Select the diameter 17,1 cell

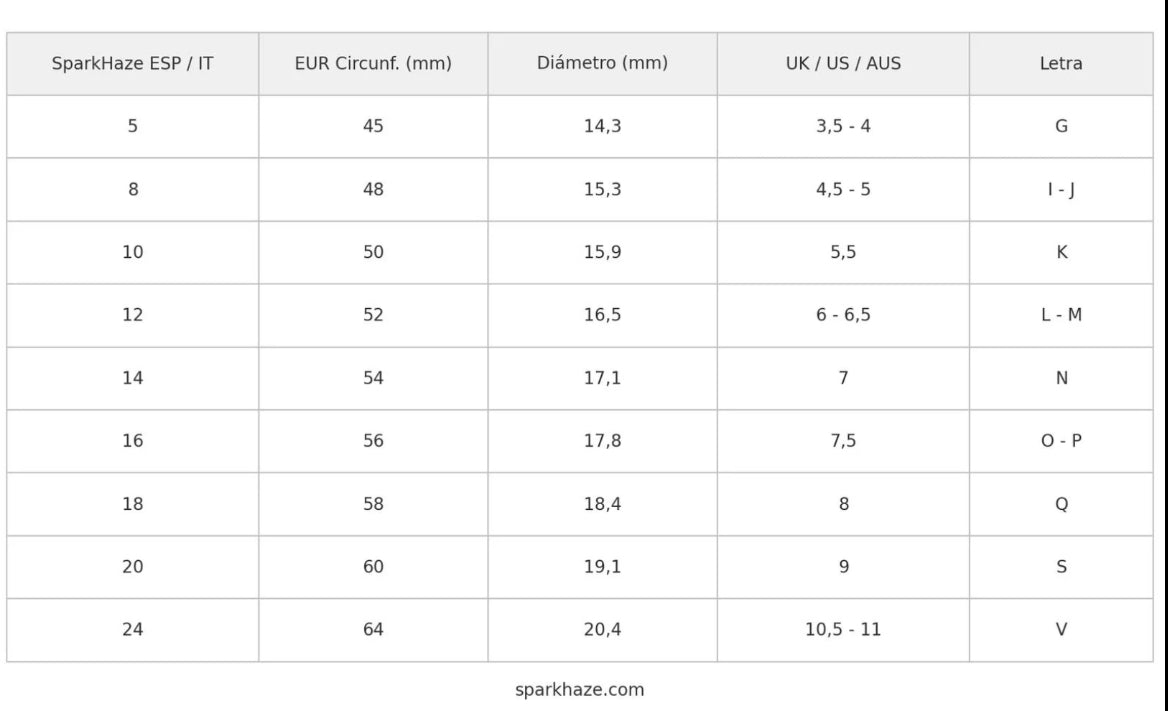(603, 378)
